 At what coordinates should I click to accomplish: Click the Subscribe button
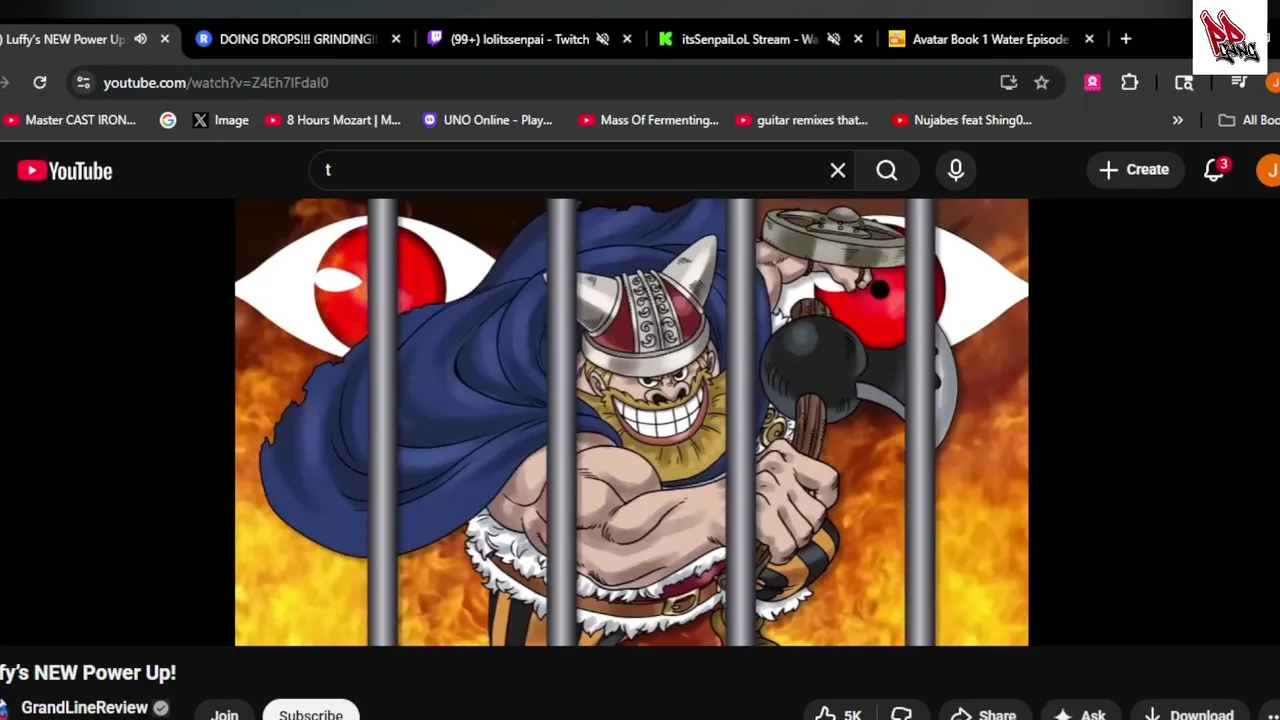pos(311,712)
